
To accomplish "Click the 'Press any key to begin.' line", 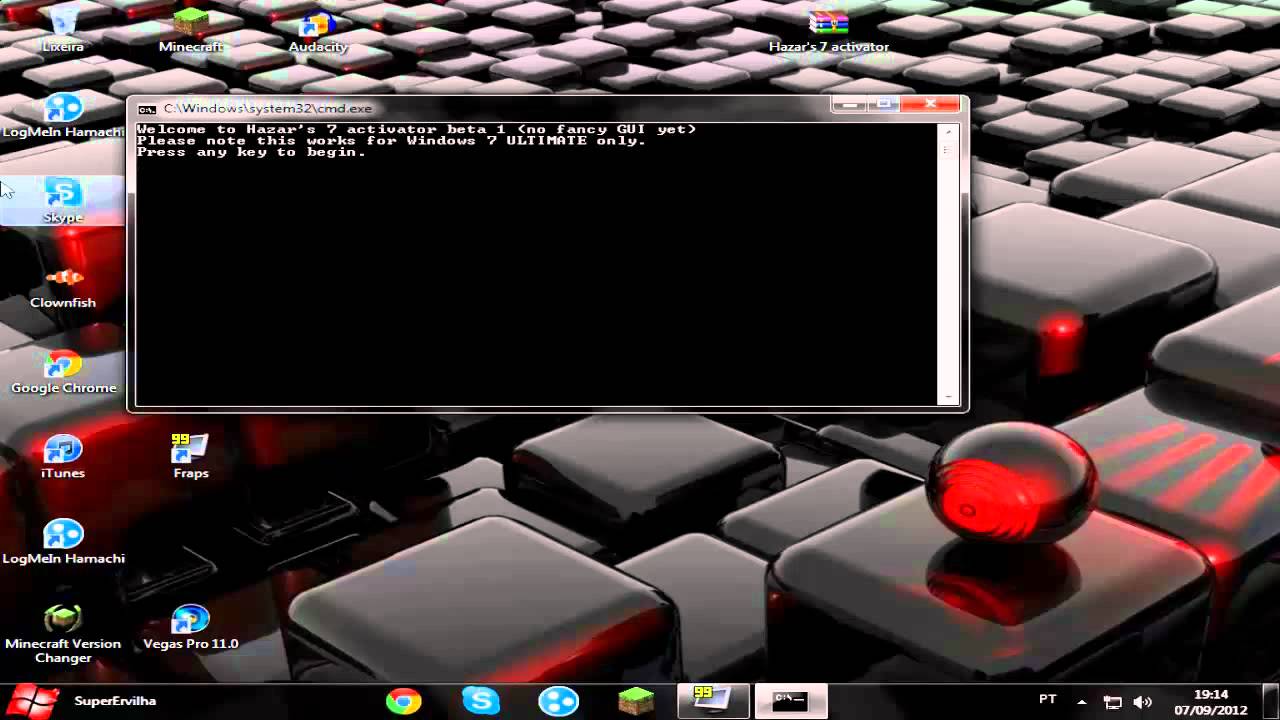I will 251,153.
